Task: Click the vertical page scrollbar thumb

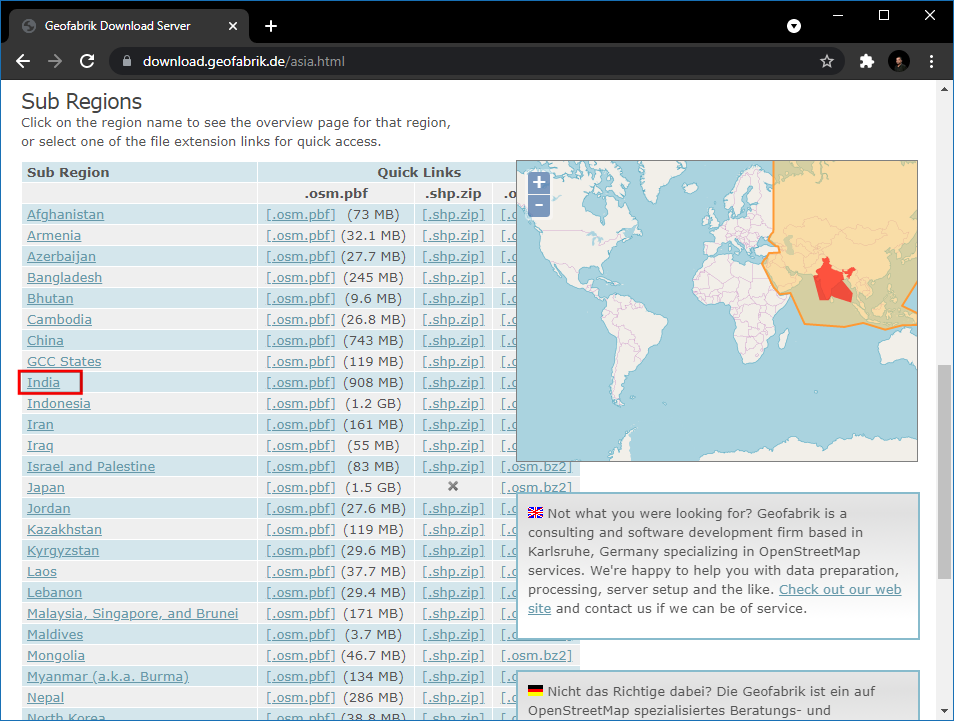Action: point(944,470)
